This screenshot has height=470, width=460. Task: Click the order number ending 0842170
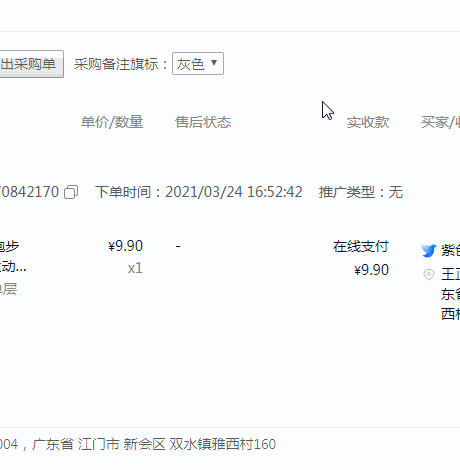pyautogui.click(x=29, y=192)
